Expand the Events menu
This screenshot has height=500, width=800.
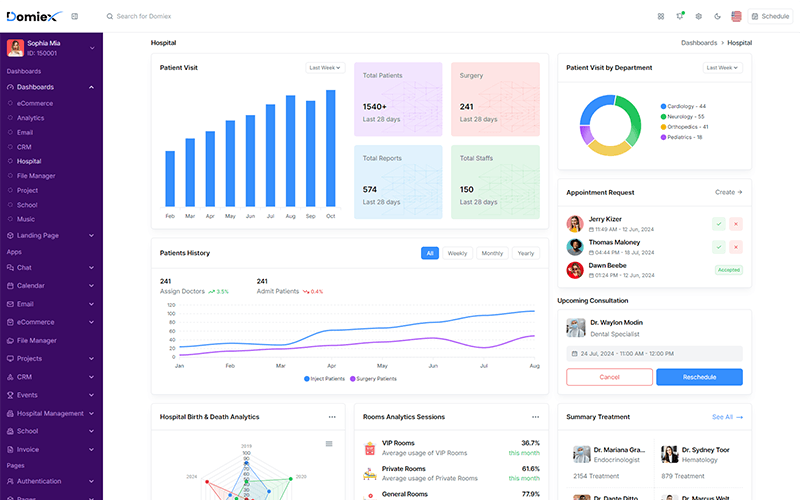pyautogui.click(x=51, y=395)
